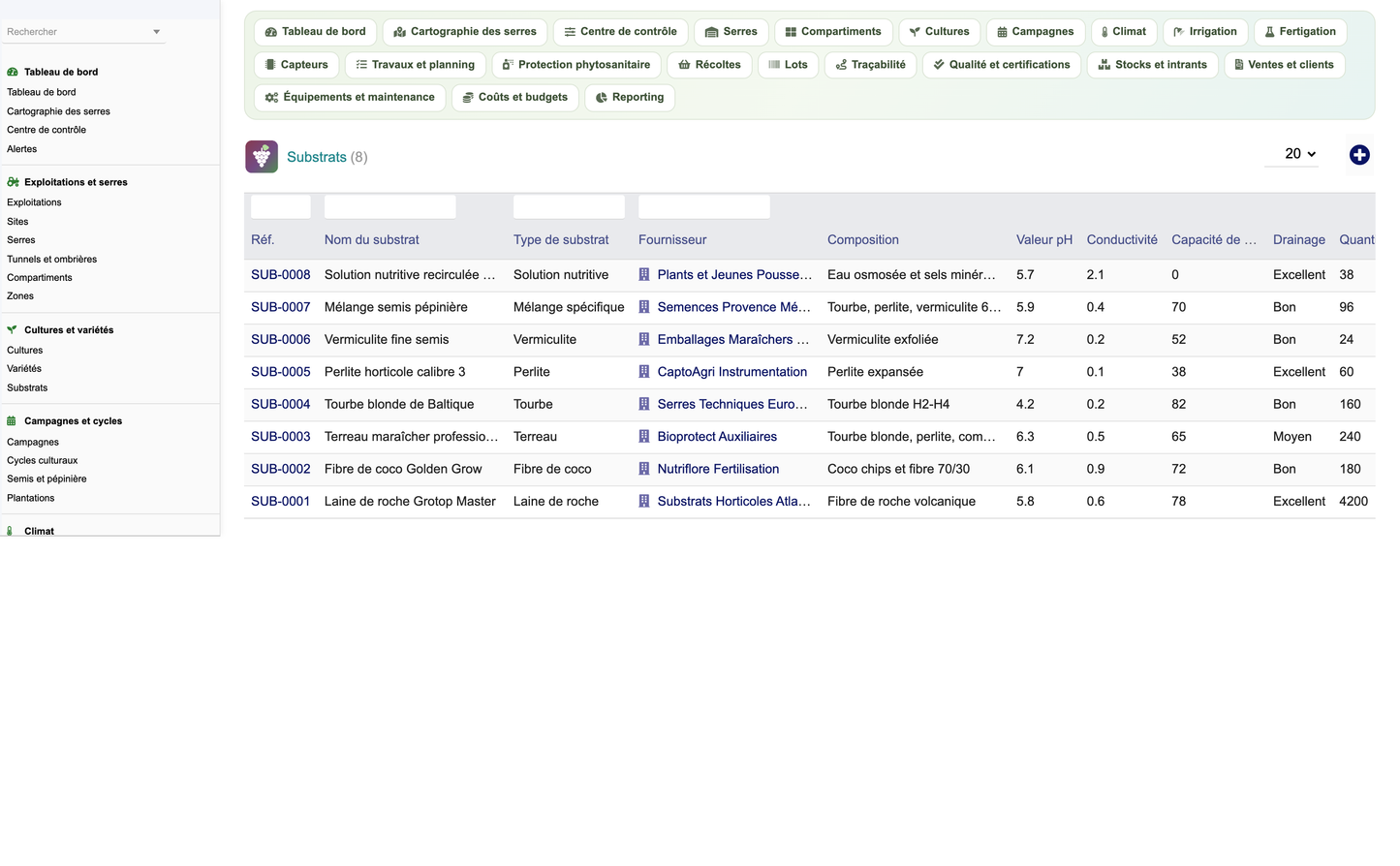This screenshot has width=1400, height=866.
Task: Open the Tableau de bord top tab
Action: (x=316, y=32)
